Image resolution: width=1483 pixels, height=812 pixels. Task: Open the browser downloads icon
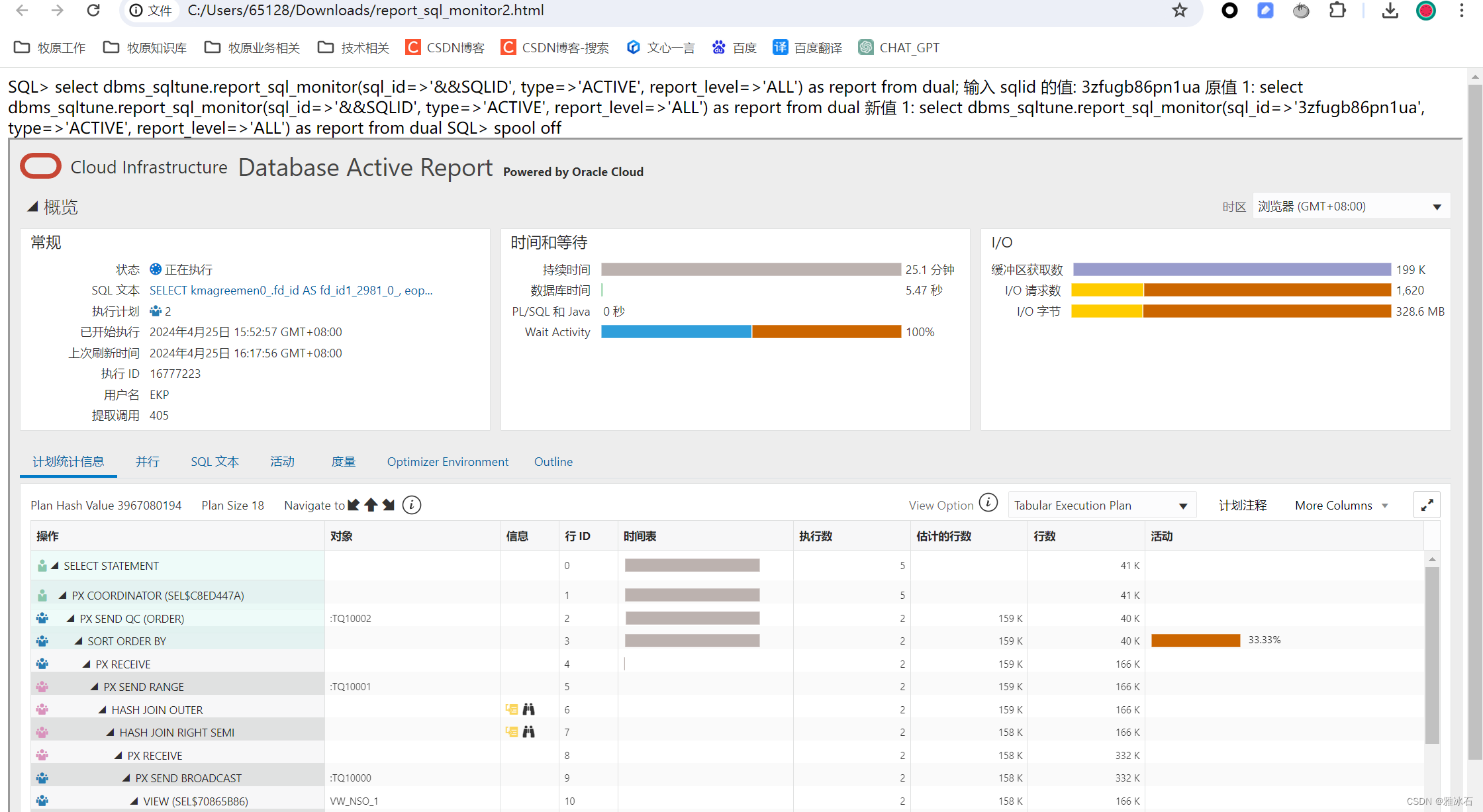1390,11
